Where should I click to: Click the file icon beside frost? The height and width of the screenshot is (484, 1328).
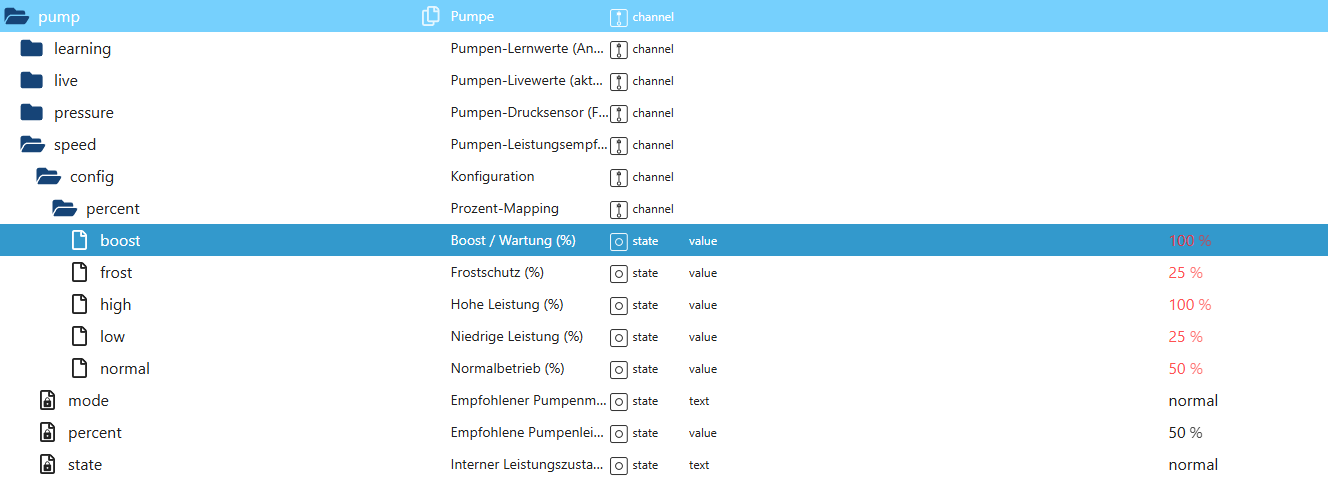(x=79, y=273)
